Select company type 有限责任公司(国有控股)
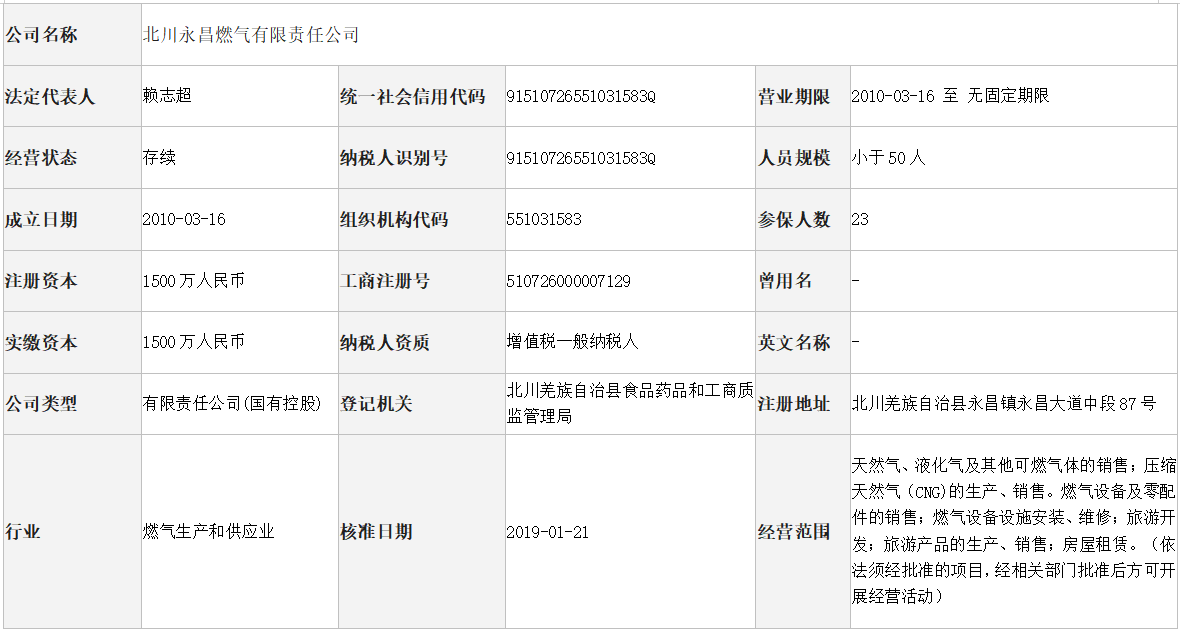This screenshot has height=631, width=1180. click(x=232, y=404)
